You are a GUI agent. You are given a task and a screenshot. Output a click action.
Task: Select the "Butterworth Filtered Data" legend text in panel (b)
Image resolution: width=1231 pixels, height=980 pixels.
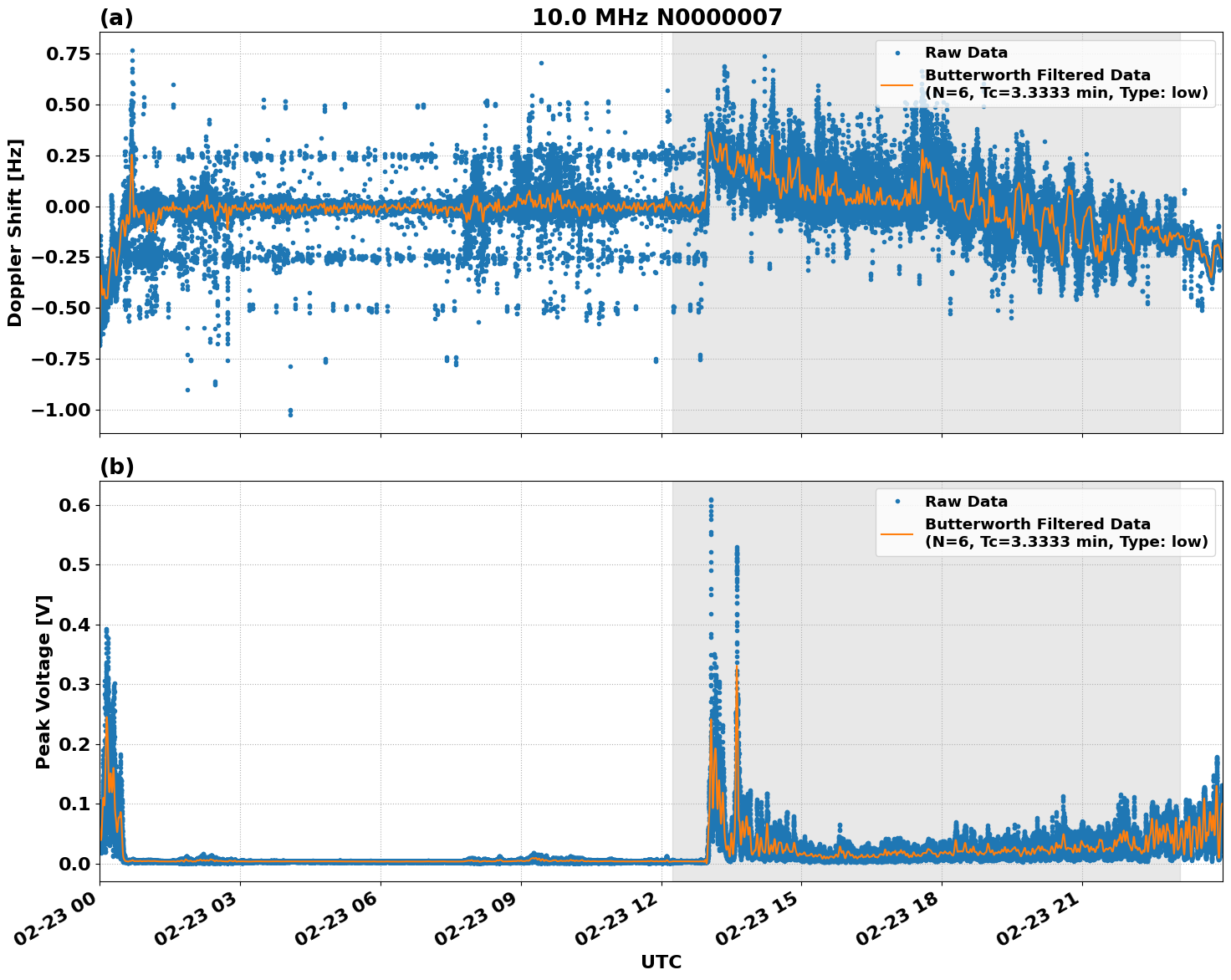[1037, 524]
